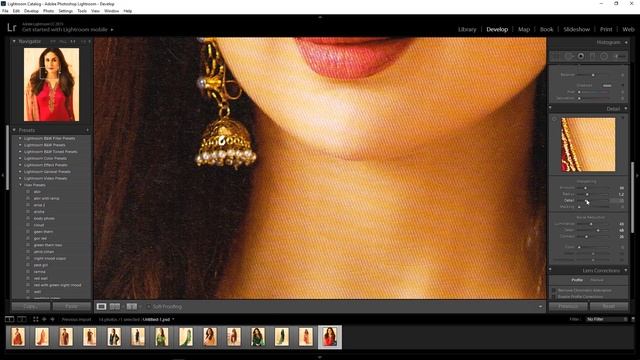Apply the 'green them' preset
This screenshot has width=640, height=360.
[43, 231]
